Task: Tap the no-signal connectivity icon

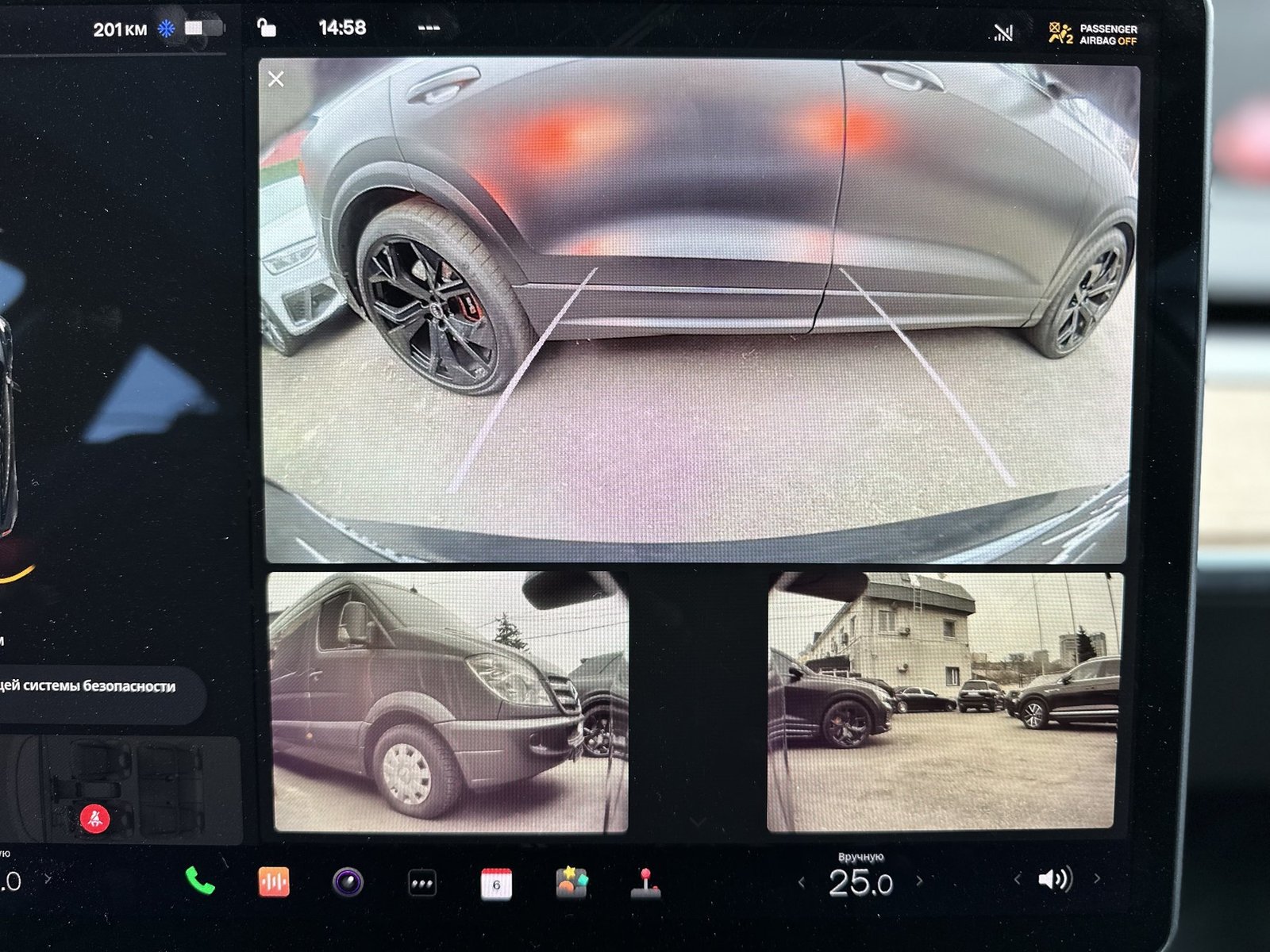Action: tap(1003, 33)
